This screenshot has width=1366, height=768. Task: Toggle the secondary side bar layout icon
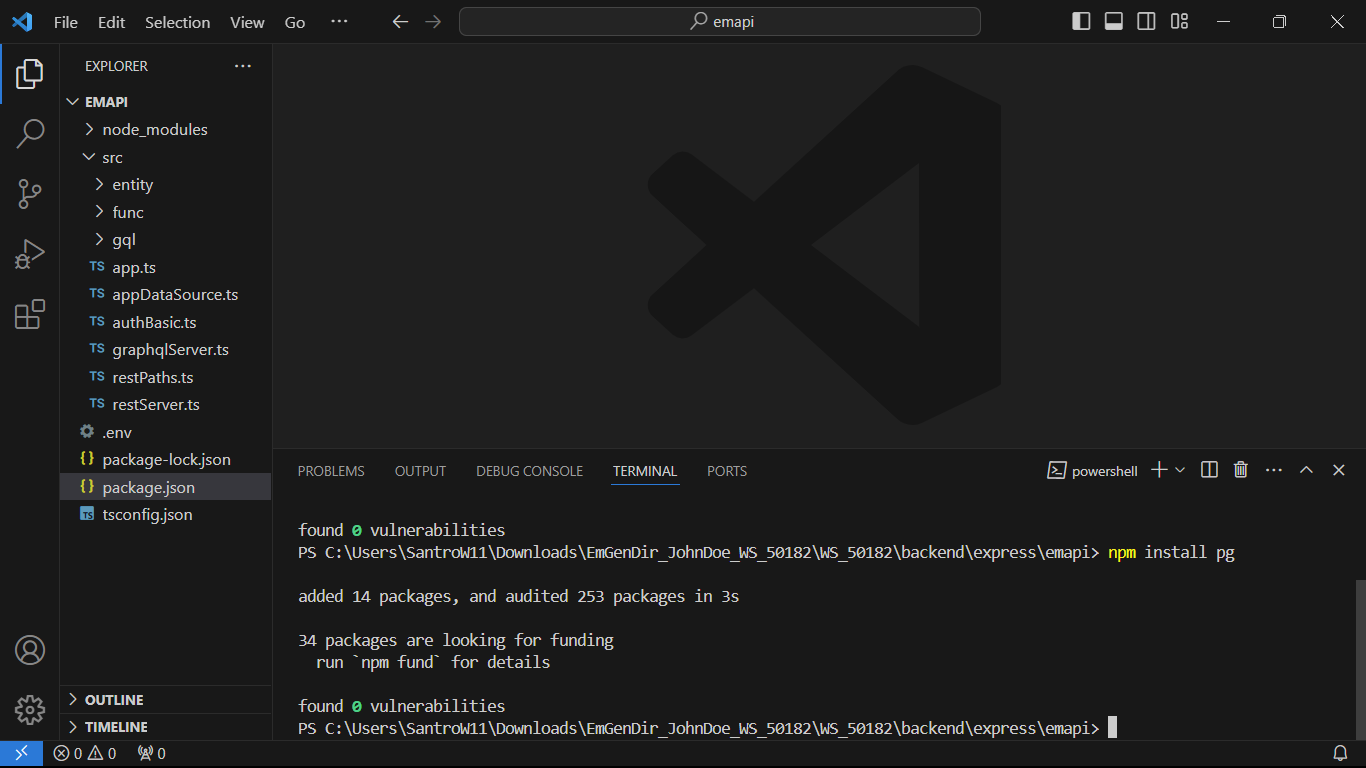(x=1147, y=22)
